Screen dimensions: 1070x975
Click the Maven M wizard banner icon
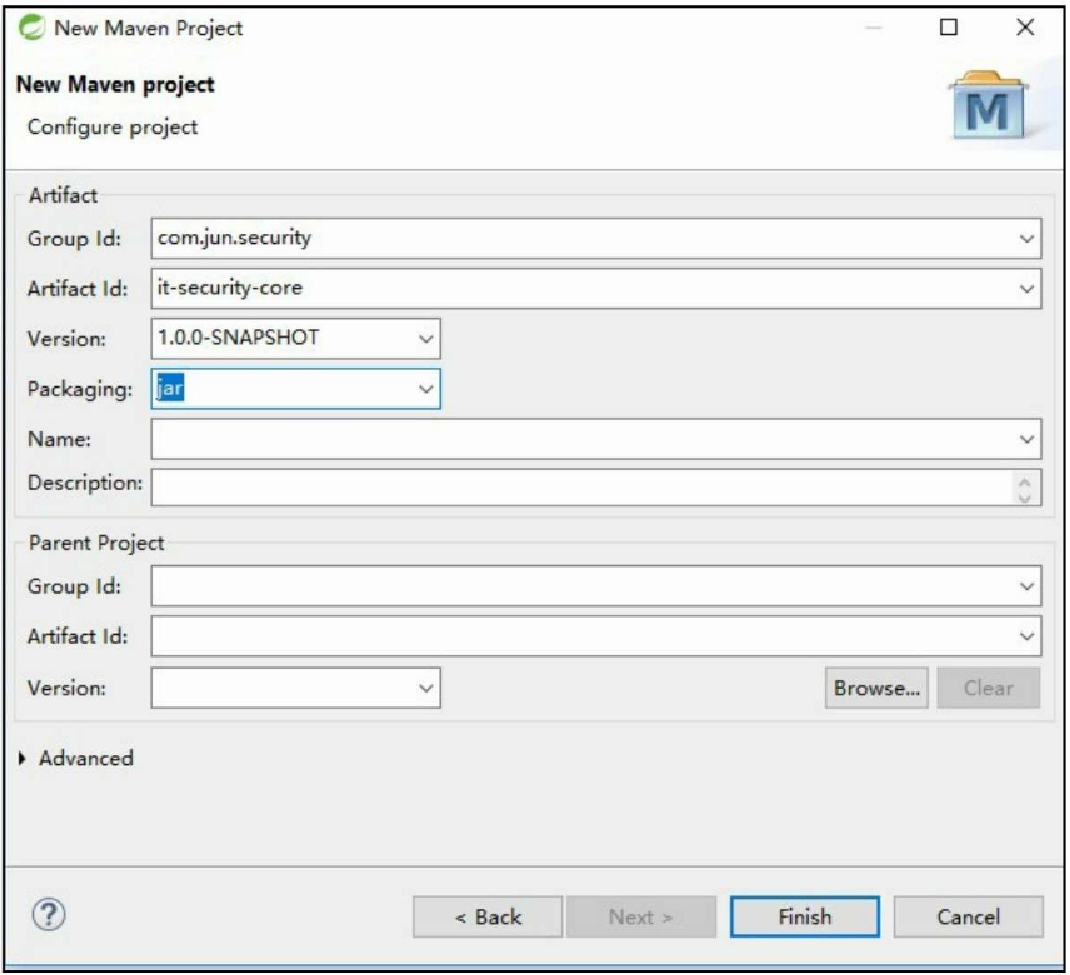click(987, 106)
